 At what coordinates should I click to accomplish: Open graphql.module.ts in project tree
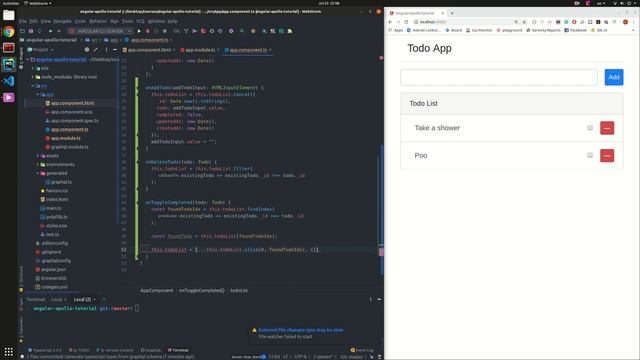tap(69, 147)
